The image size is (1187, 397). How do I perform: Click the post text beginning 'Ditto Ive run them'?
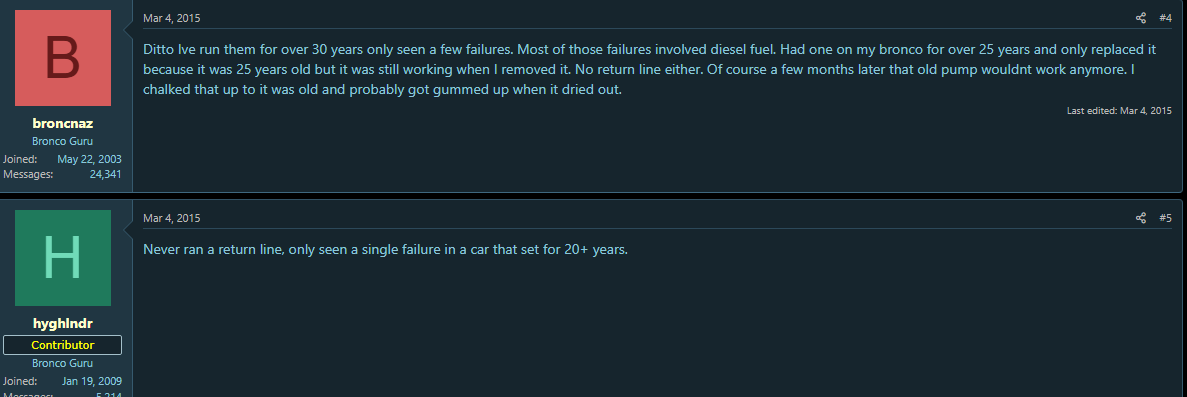(650, 69)
